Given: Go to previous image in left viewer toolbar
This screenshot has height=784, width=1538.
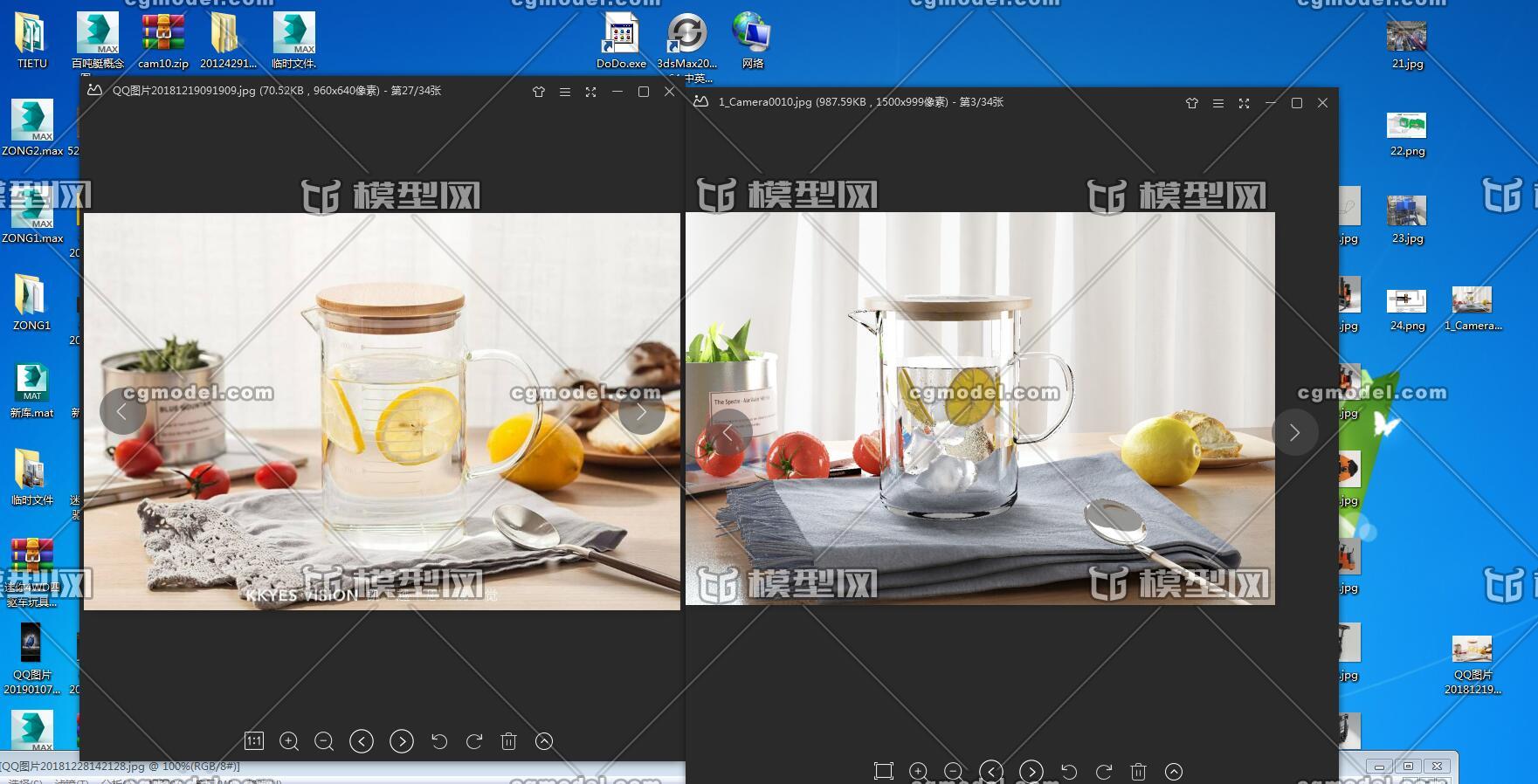Looking at the screenshot, I should coord(362,741).
